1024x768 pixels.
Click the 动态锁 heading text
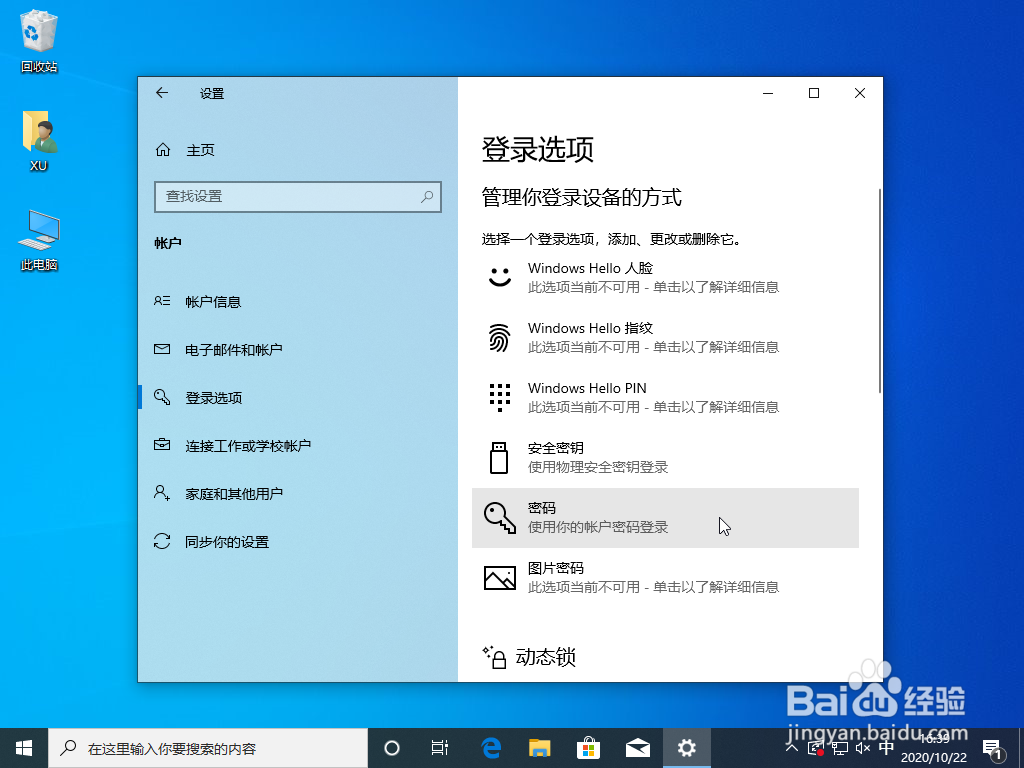(545, 657)
